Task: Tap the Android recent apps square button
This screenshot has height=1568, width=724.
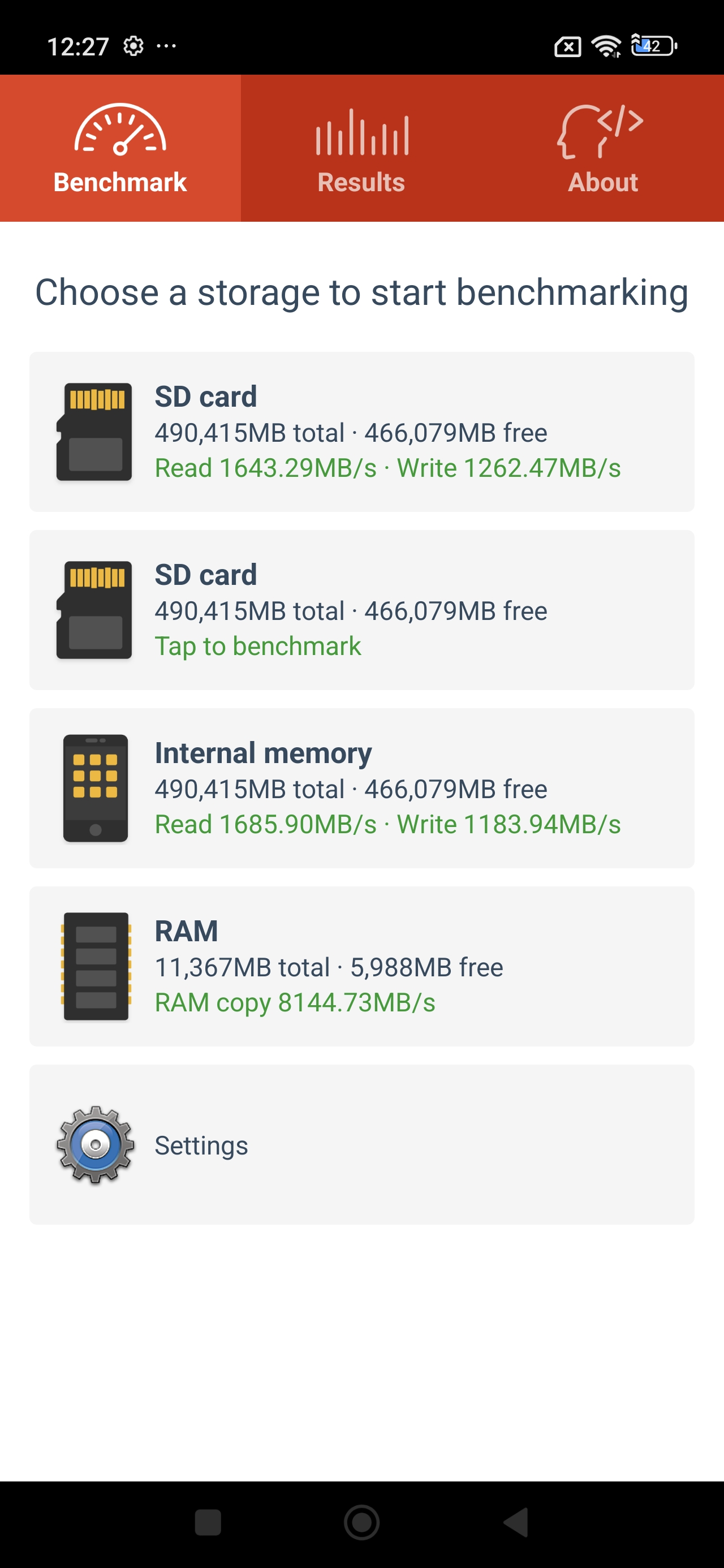Action: [x=208, y=1523]
